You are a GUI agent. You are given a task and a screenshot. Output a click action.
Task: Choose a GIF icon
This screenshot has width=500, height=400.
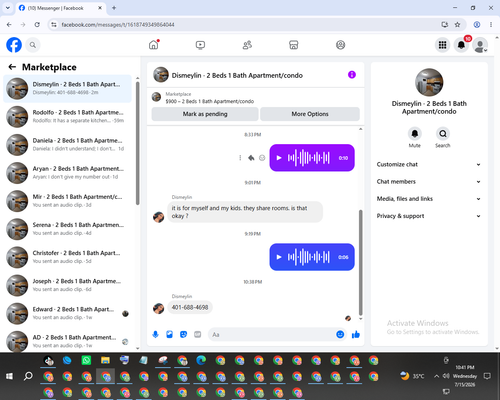click(198, 334)
